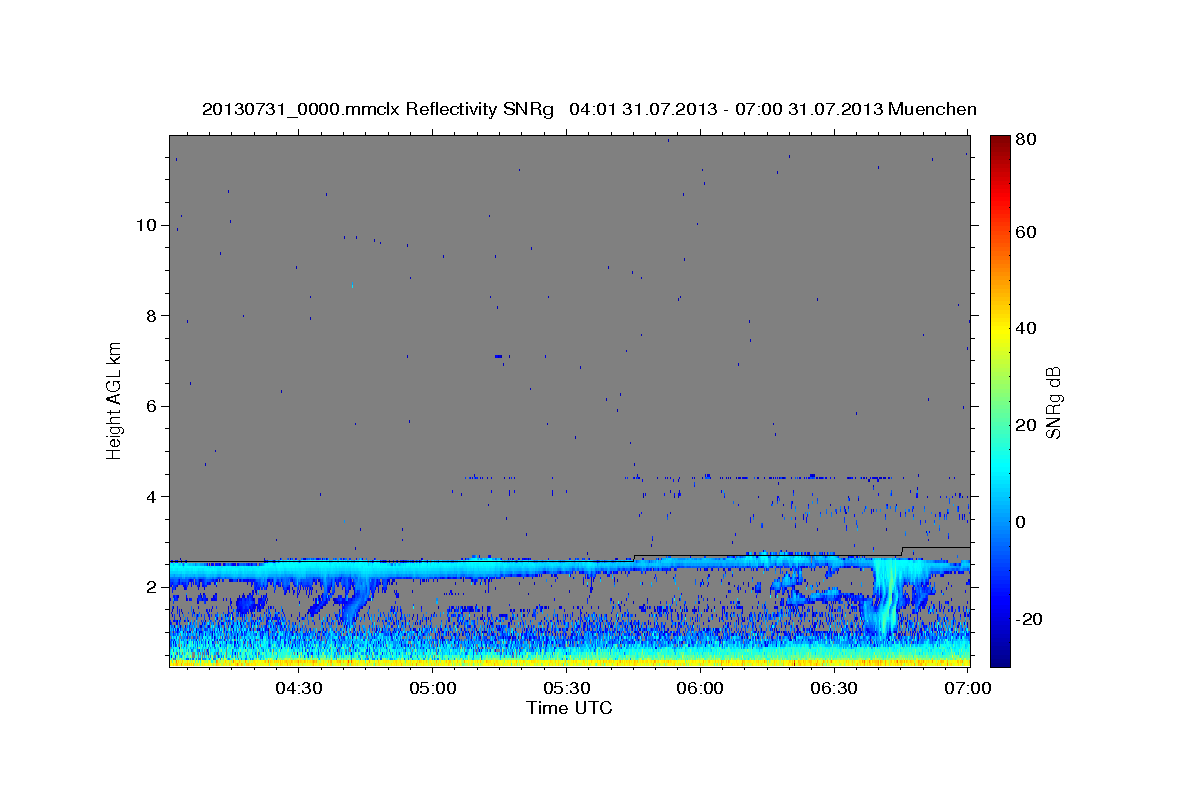Viewport: 1200px width, 800px height.
Task: Click the colorbar value 60
Action: pyautogui.click(x=1027, y=232)
